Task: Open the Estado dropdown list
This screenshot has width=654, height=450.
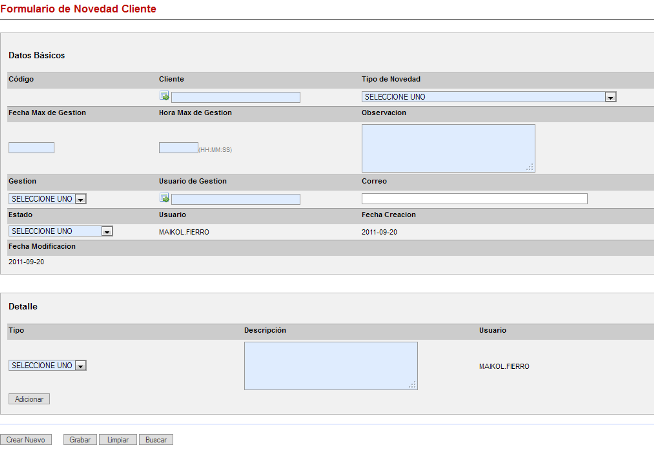Action: 60,231
